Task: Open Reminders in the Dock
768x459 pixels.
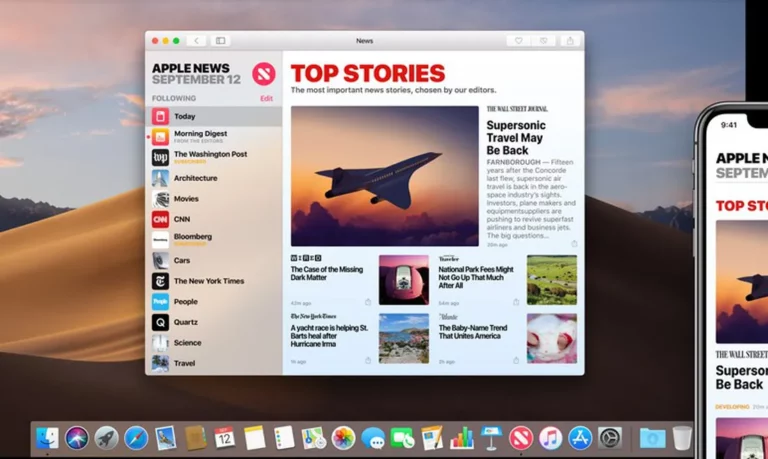Action: click(284, 437)
